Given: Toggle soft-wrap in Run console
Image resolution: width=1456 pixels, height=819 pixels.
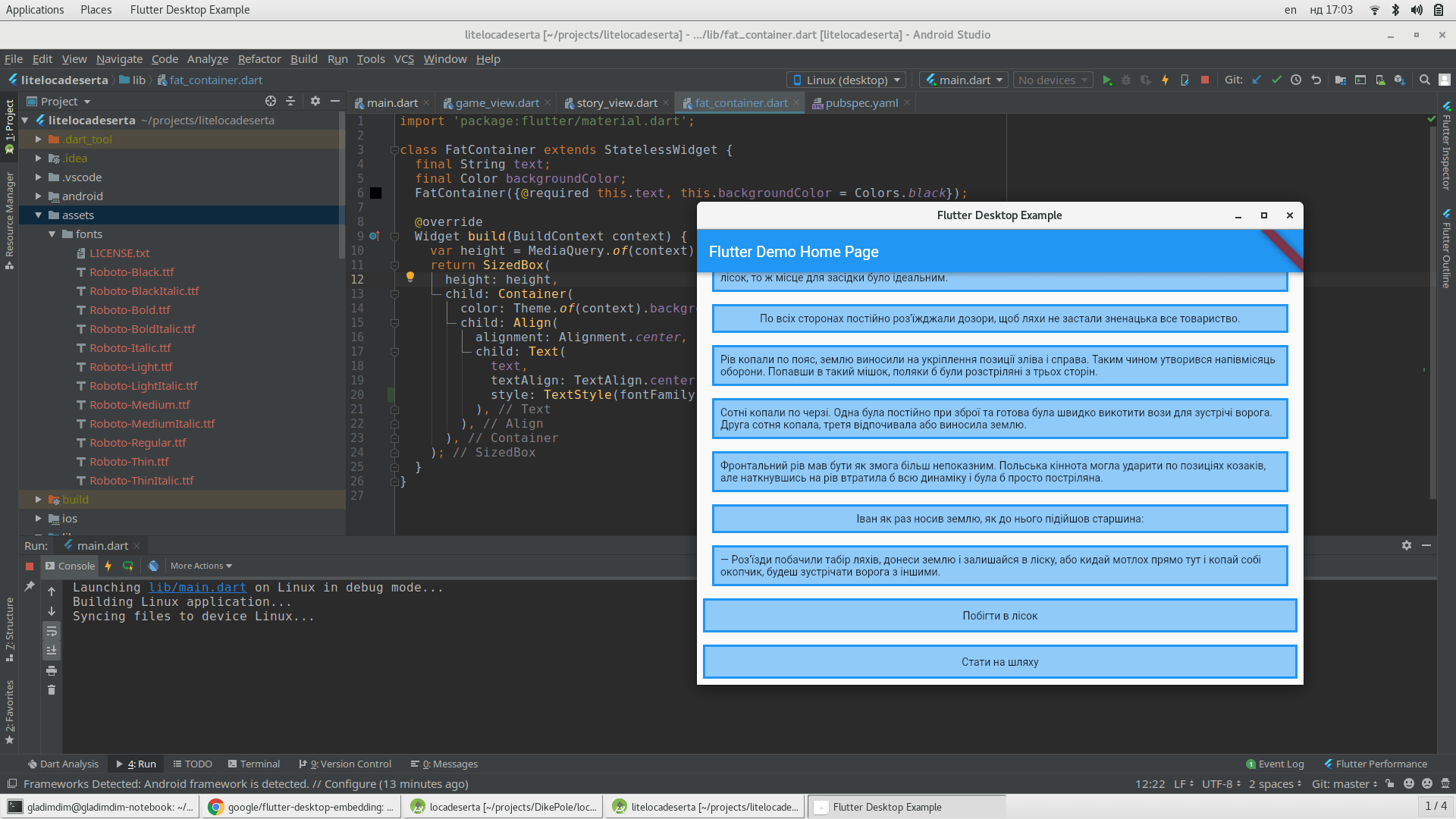Looking at the screenshot, I should pyautogui.click(x=52, y=631).
